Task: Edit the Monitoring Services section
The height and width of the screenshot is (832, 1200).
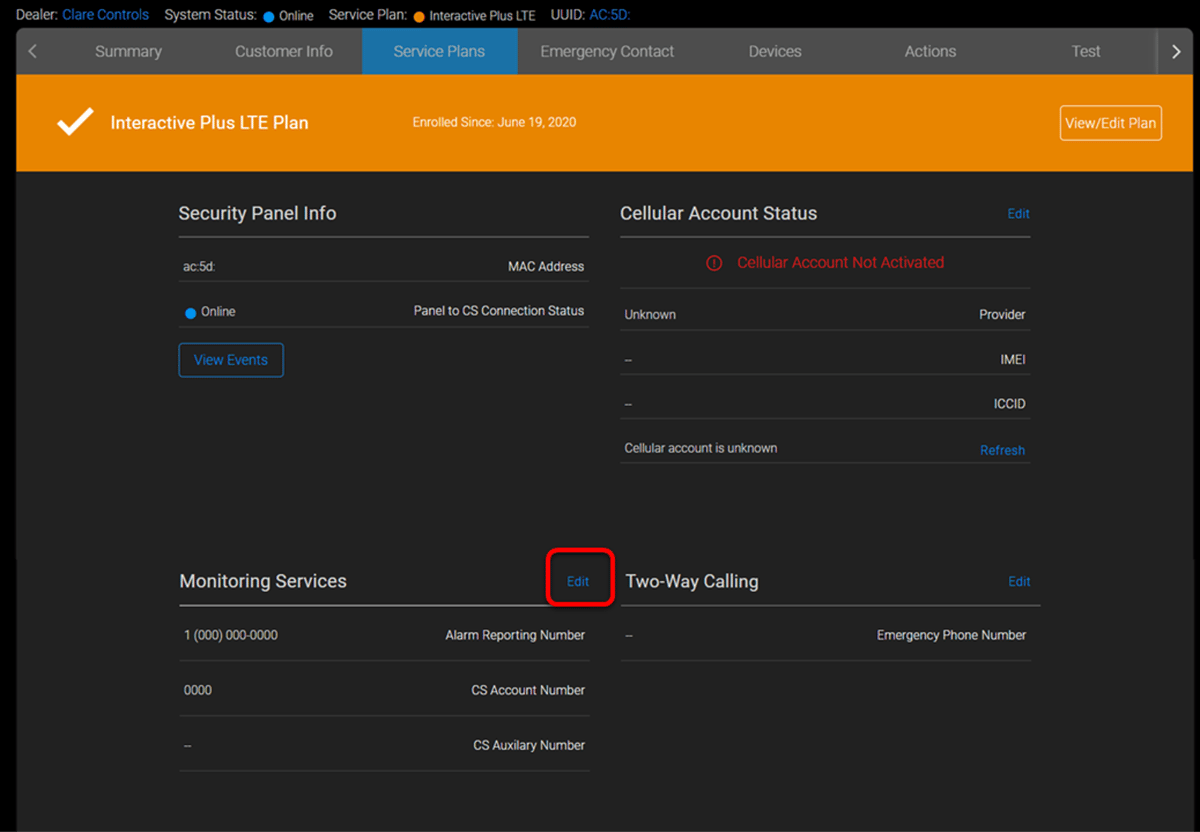Action: (x=578, y=581)
